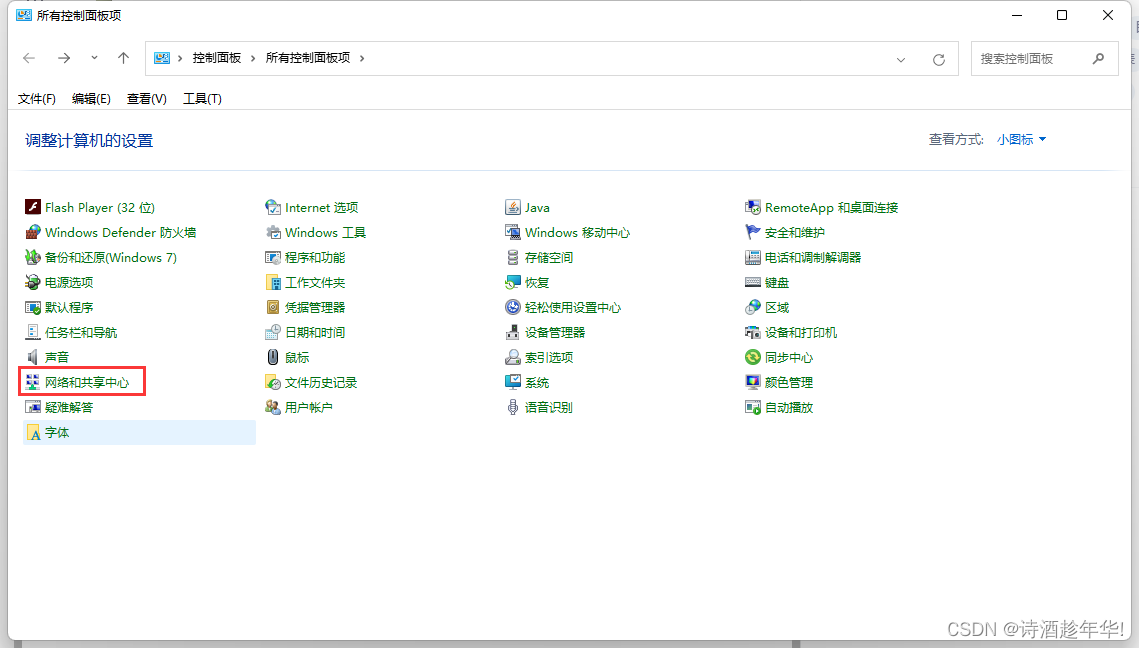The width and height of the screenshot is (1139, 648).
Task: Click the Windows 移动中心 icon
Action: 513,232
